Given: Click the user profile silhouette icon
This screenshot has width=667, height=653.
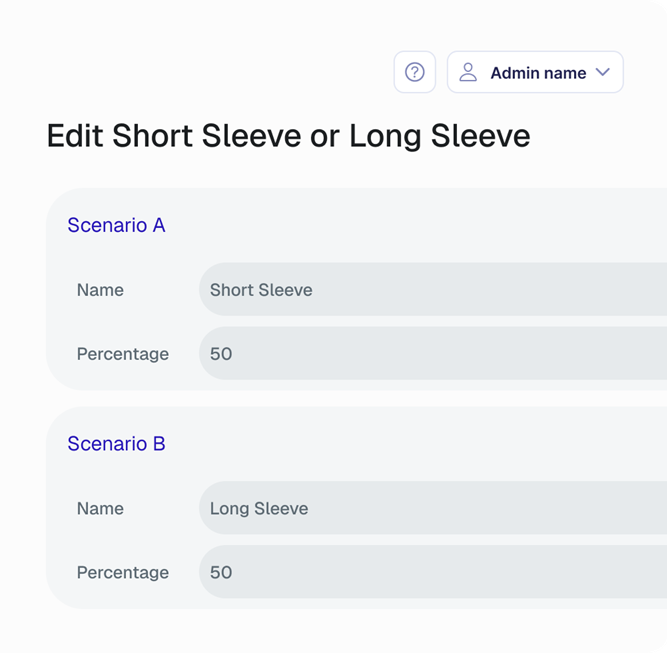Looking at the screenshot, I should (x=468, y=72).
